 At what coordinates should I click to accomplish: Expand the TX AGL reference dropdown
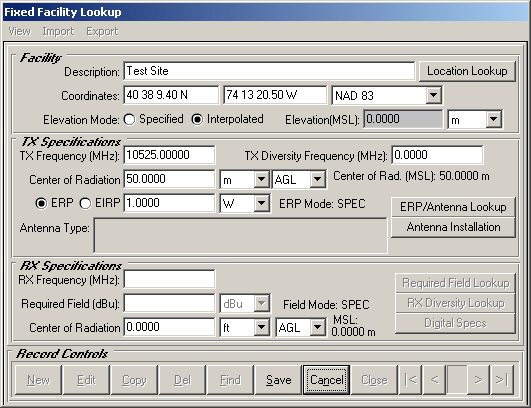tap(318, 179)
